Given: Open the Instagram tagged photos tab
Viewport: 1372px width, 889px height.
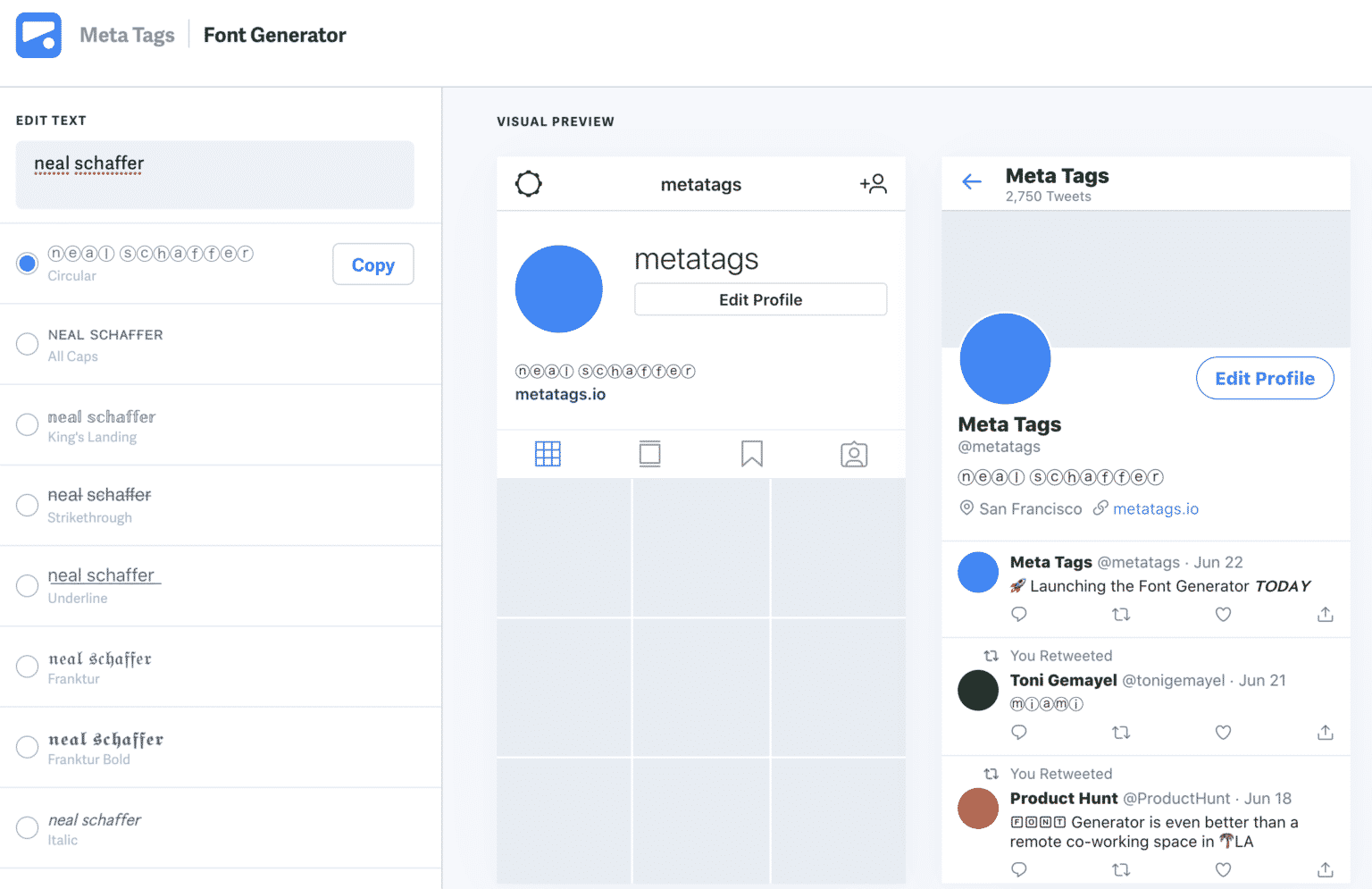Looking at the screenshot, I should pos(854,454).
